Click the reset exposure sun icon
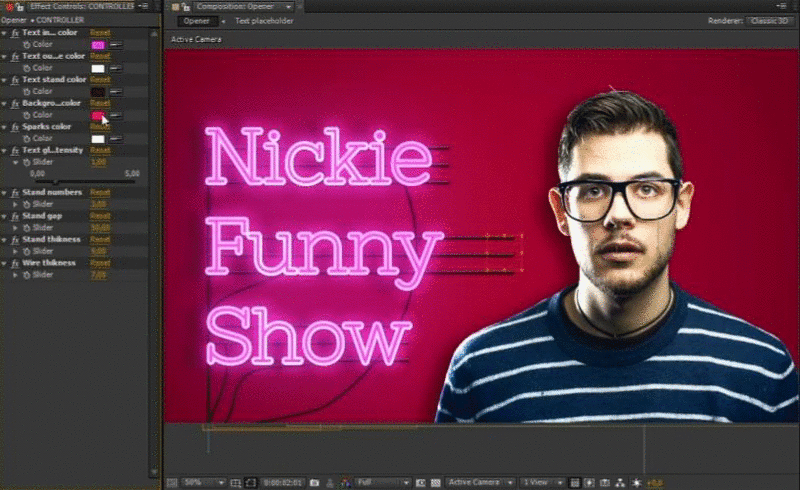 click(635, 483)
